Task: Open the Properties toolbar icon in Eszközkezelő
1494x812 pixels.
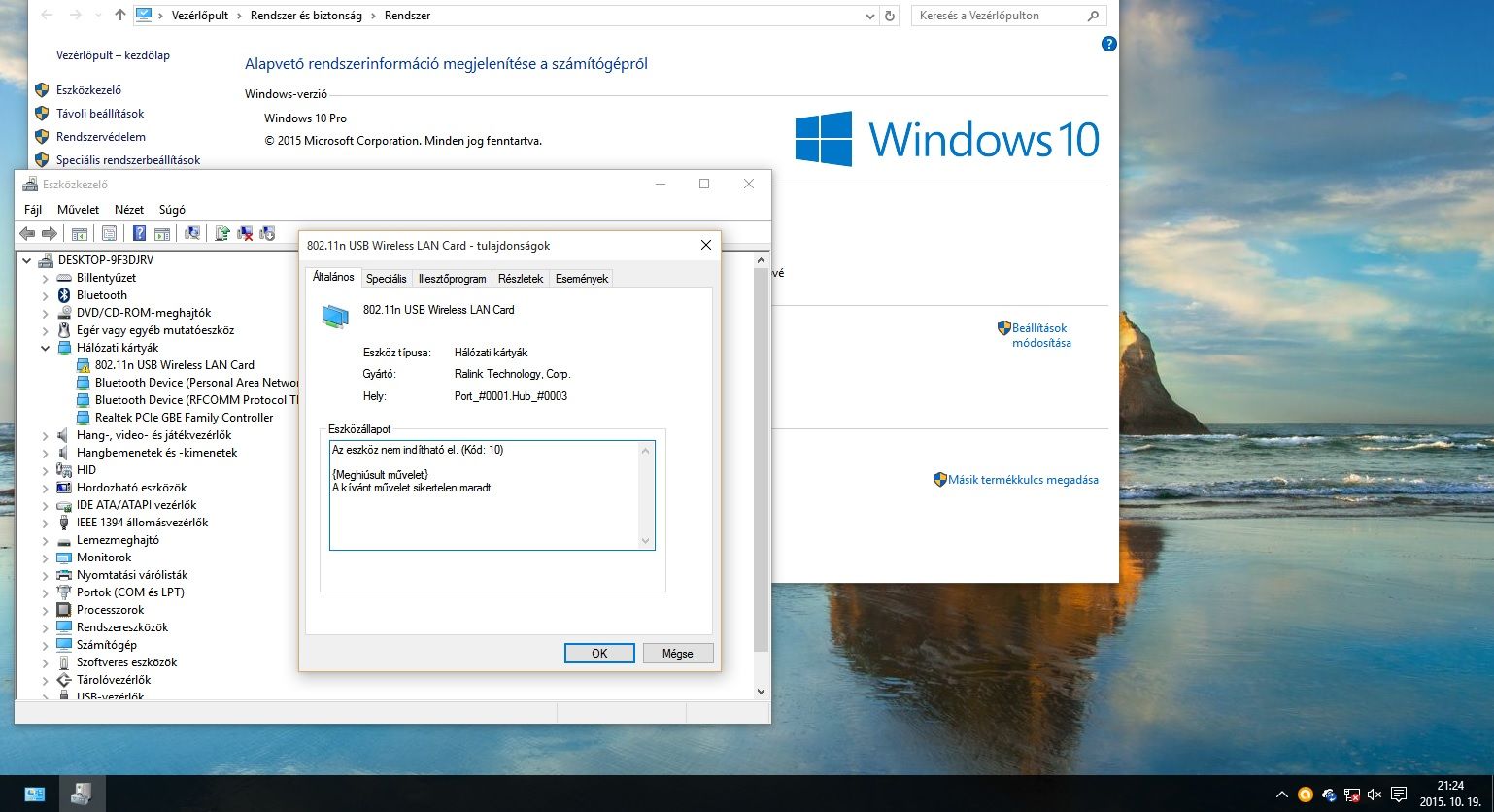Action: (x=109, y=233)
